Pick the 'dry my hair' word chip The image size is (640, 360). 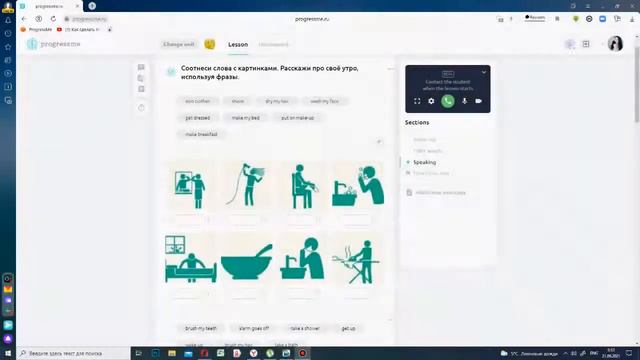point(277,101)
